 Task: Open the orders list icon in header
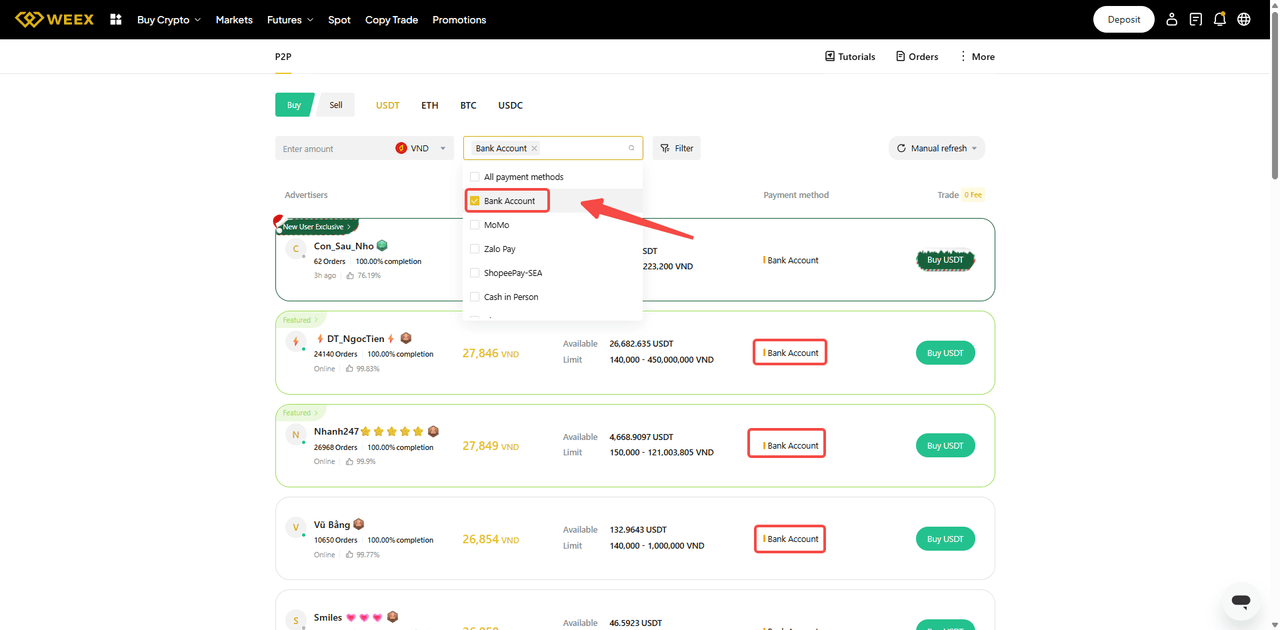[1195, 19]
